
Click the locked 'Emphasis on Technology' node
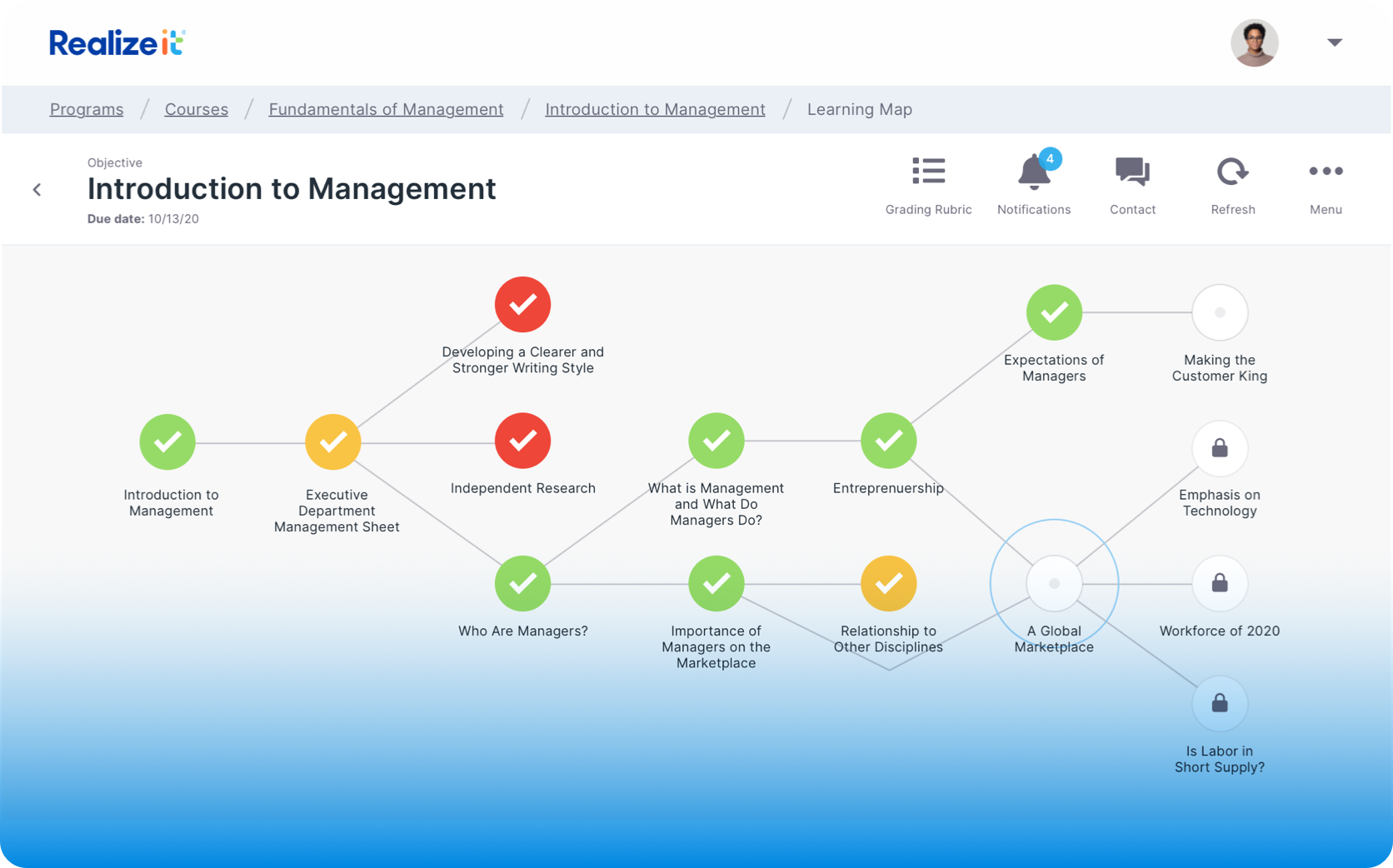click(1219, 448)
